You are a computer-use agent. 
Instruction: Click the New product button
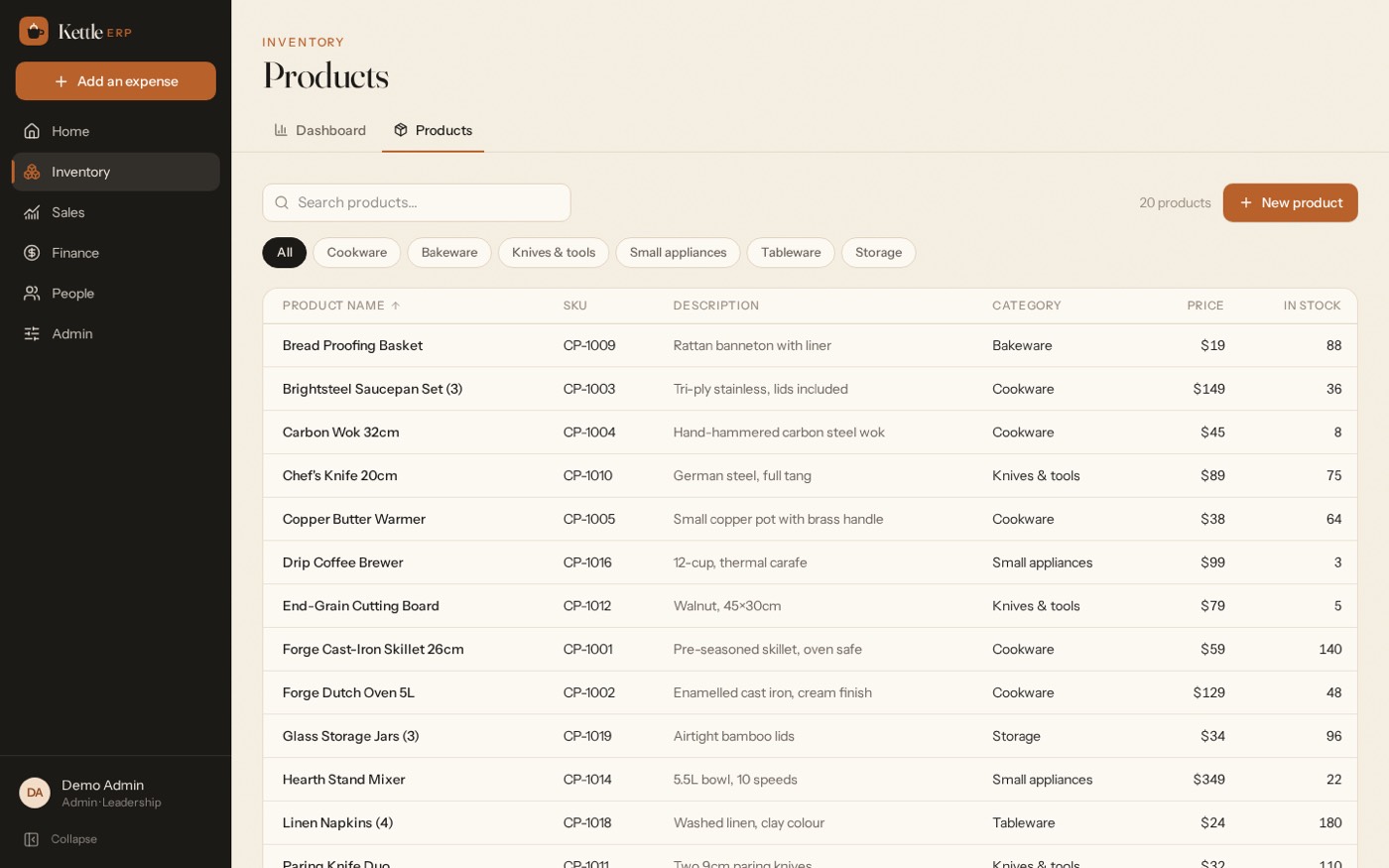coord(1290,202)
